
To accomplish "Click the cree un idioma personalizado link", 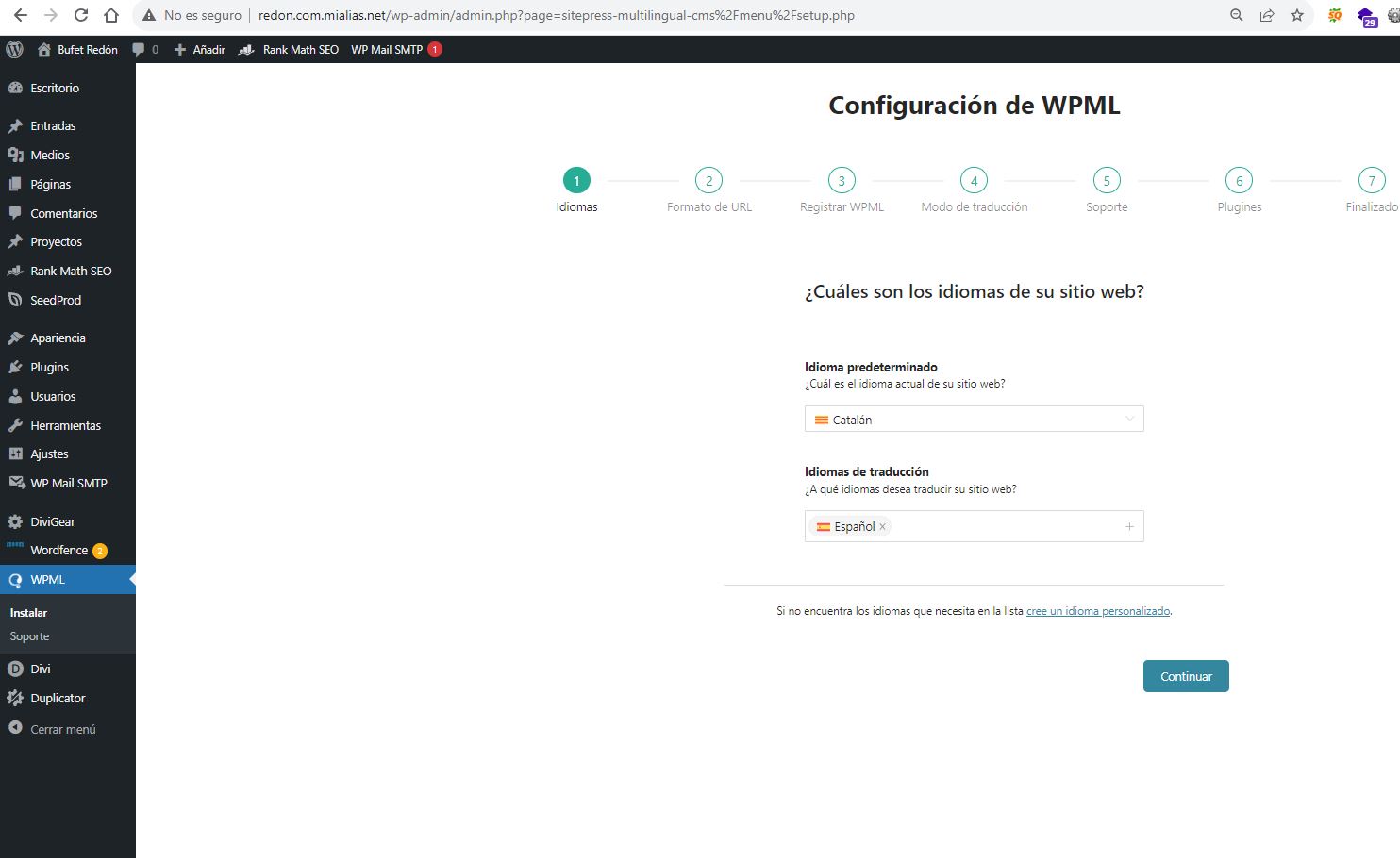I will [x=1098, y=611].
